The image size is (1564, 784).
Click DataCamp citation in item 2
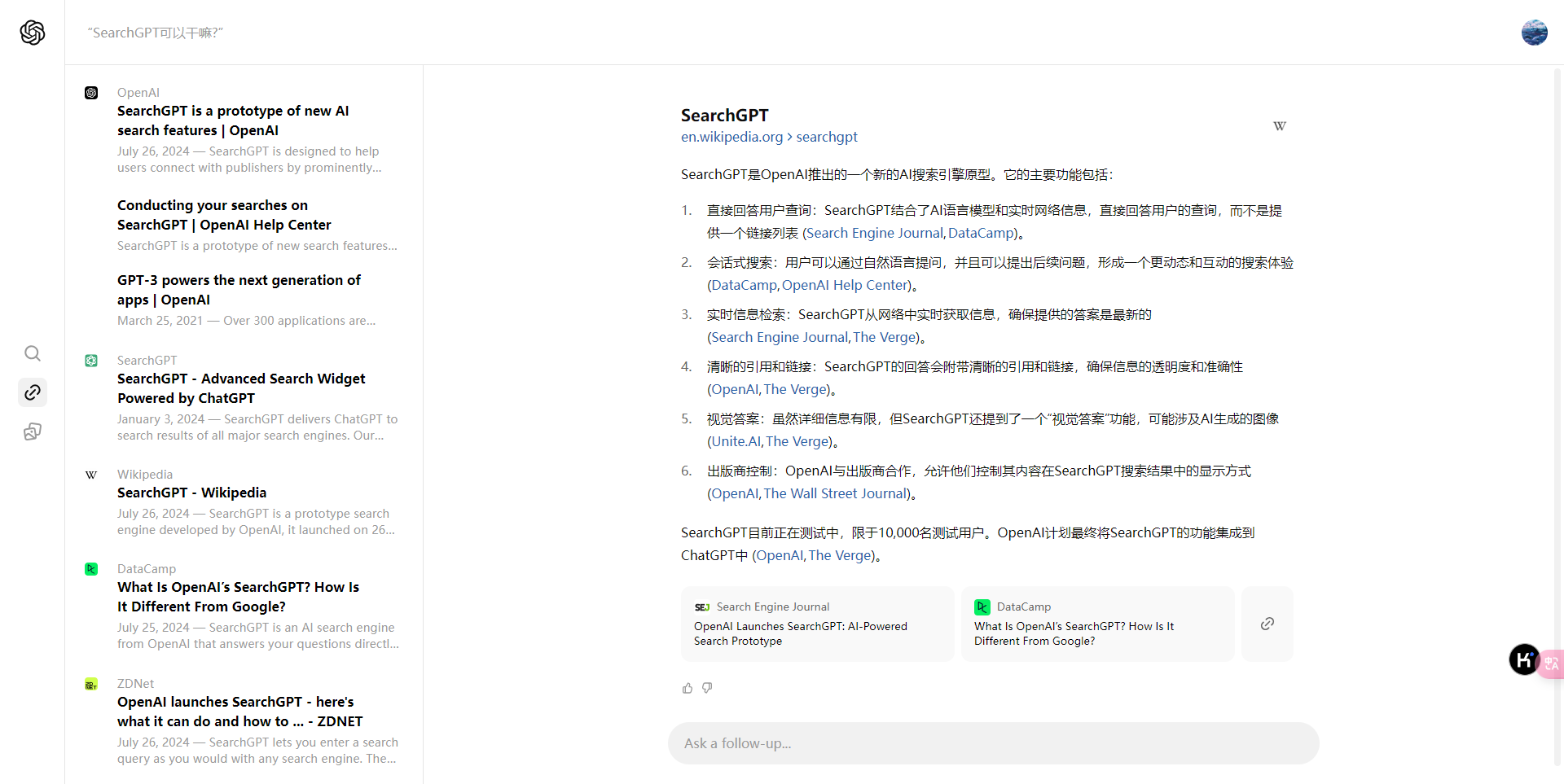745,285
